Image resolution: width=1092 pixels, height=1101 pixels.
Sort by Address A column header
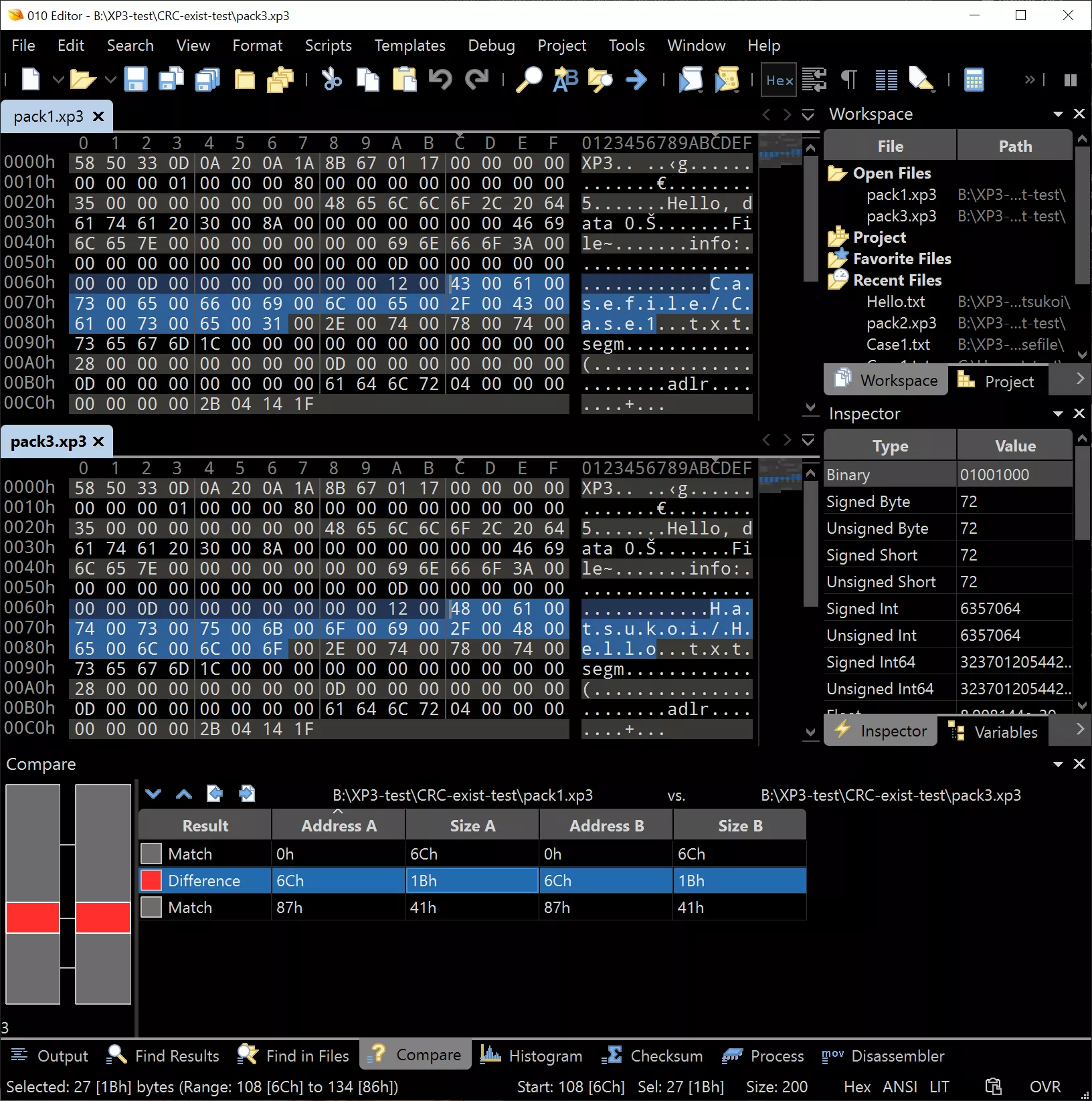[x=339, y=826]
